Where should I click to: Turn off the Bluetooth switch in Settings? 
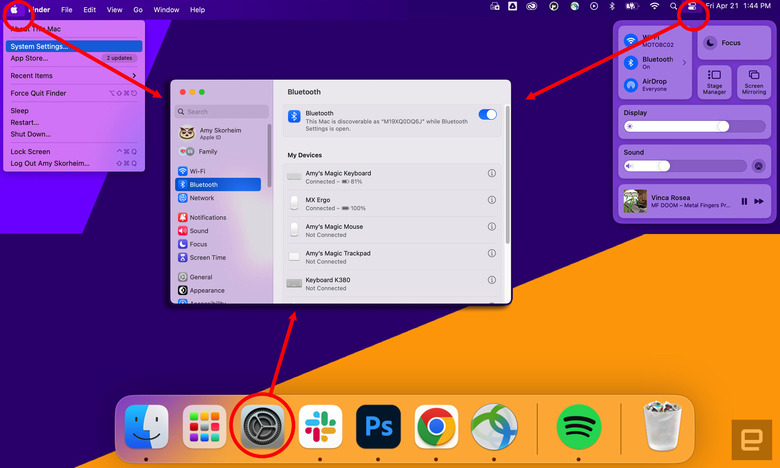point(487,115)
